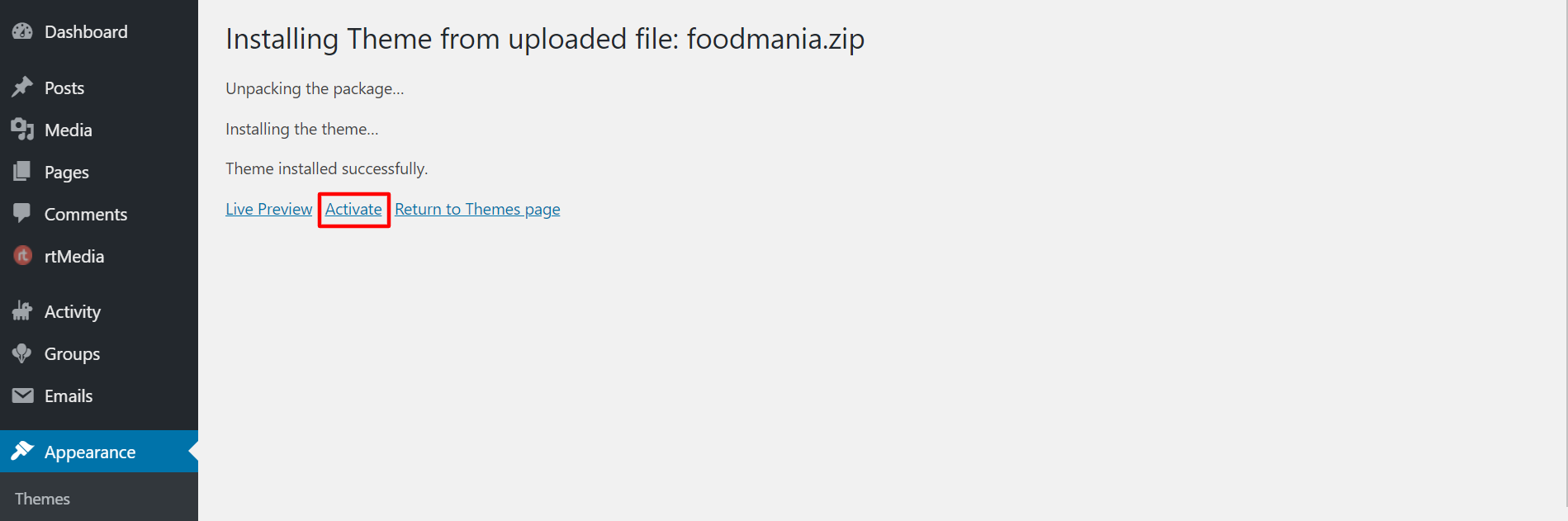This screenshot has height=521, width=1568.
Task: Select the Media menu label
Action: (x=67, y=129)
